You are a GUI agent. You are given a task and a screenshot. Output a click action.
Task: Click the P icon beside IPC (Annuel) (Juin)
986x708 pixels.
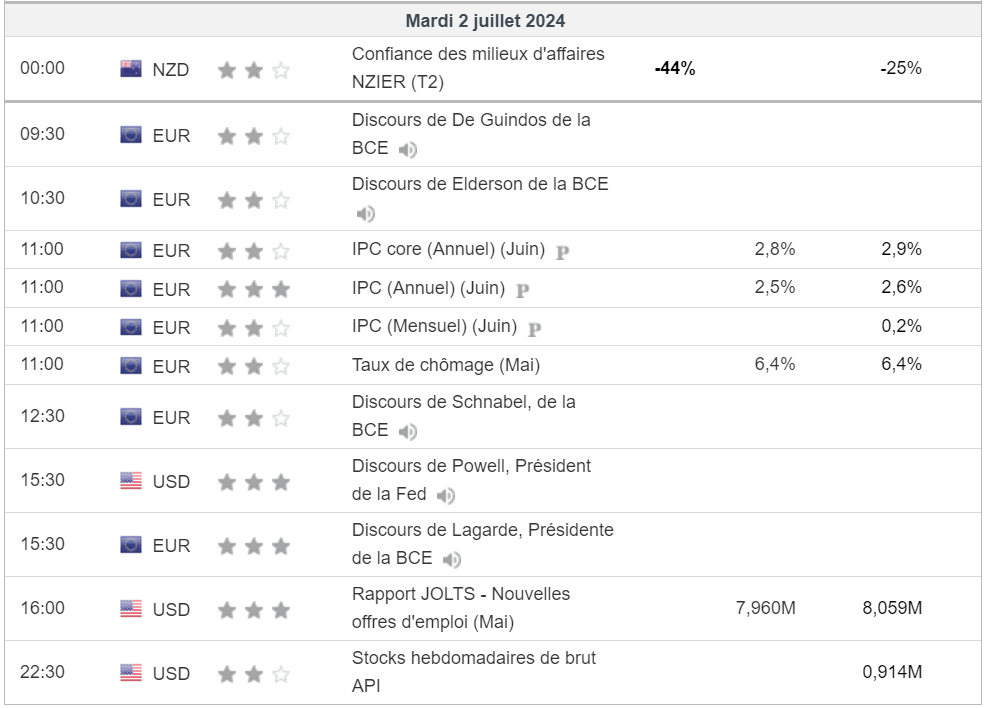pos(523,290)
